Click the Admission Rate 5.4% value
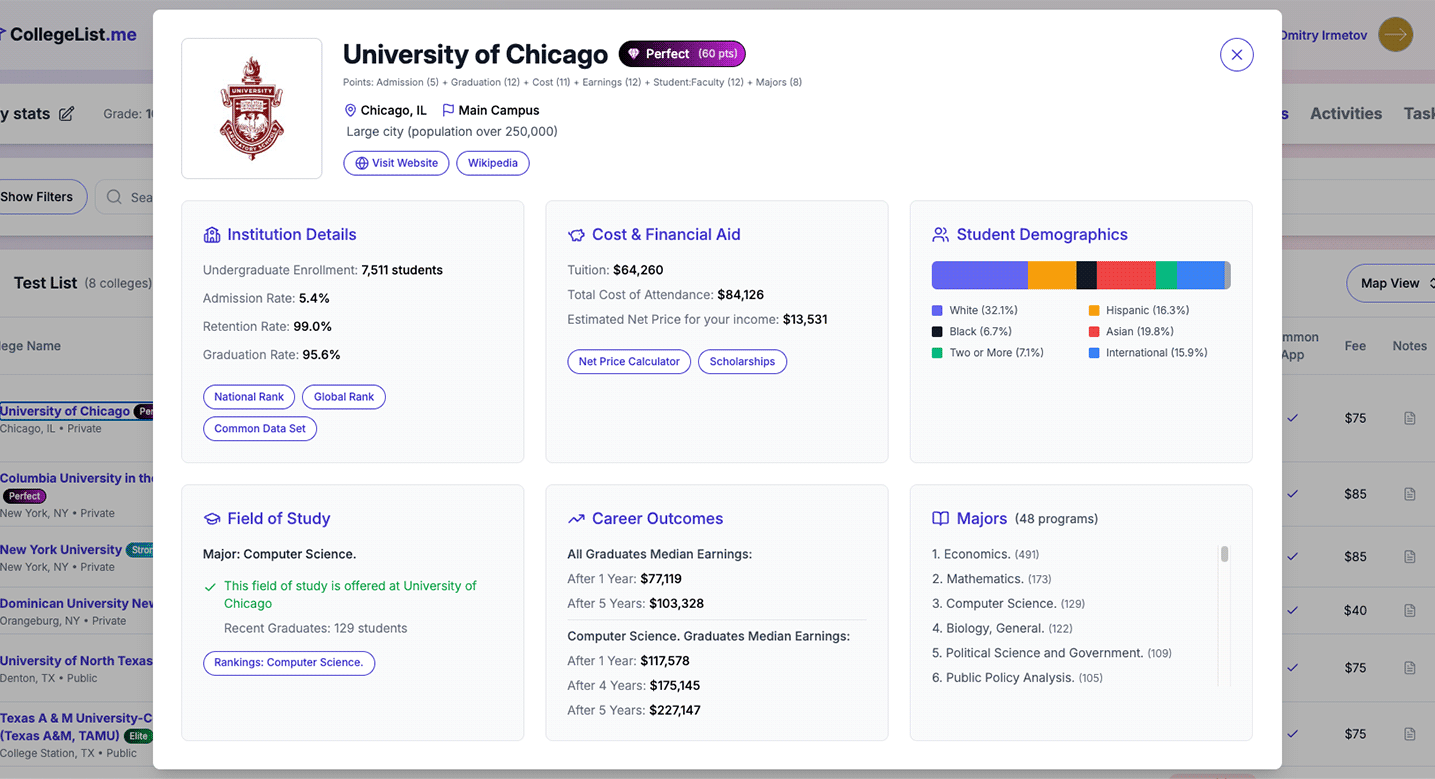Screen dimensions: 1435x779 click(x=314, y=298)
